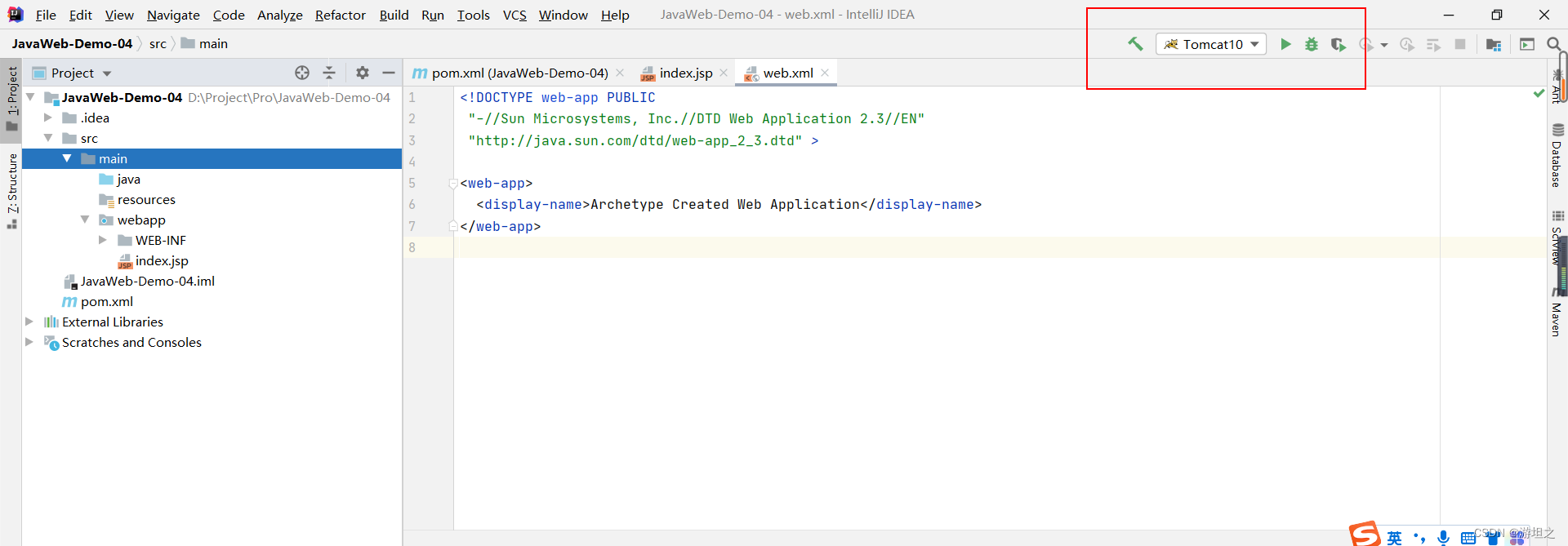Open the Tomcat10 run configuration dropdown
Image resolution: width=1568 pixels, height=546 pixels.
tap(1211, 44)
